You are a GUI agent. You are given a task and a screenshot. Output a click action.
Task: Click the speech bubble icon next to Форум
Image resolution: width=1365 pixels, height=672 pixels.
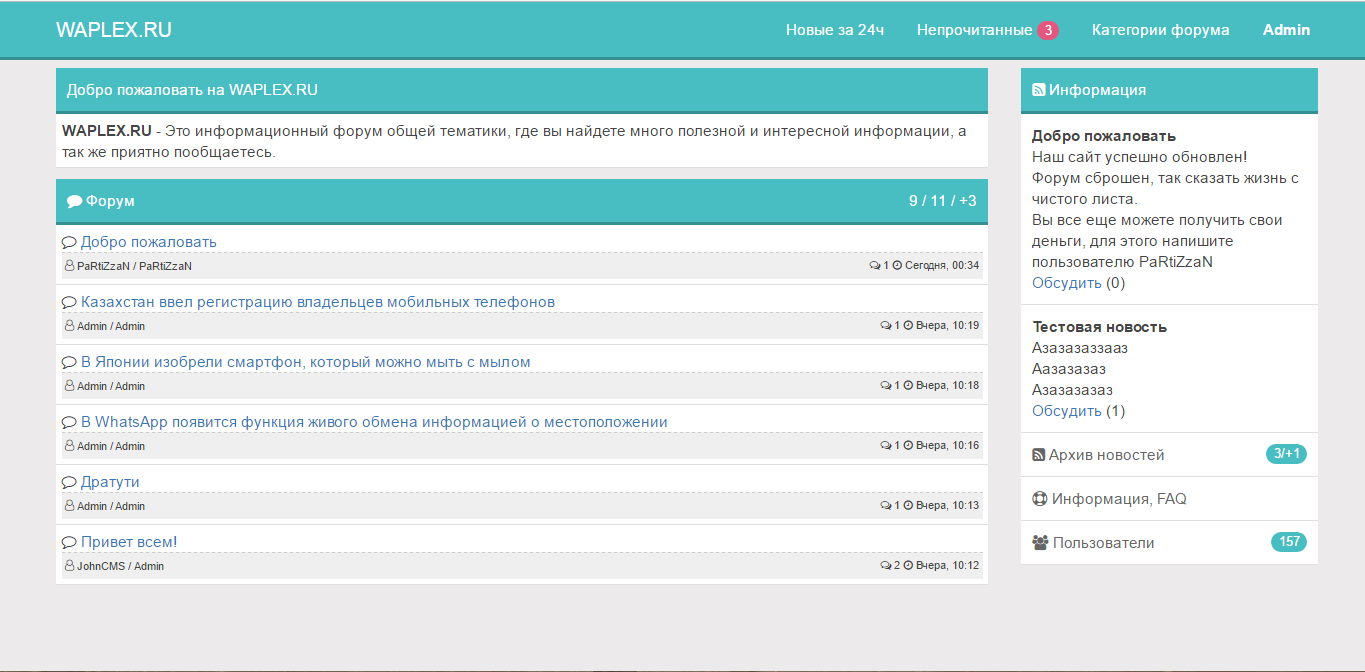(x=74, y=201)
